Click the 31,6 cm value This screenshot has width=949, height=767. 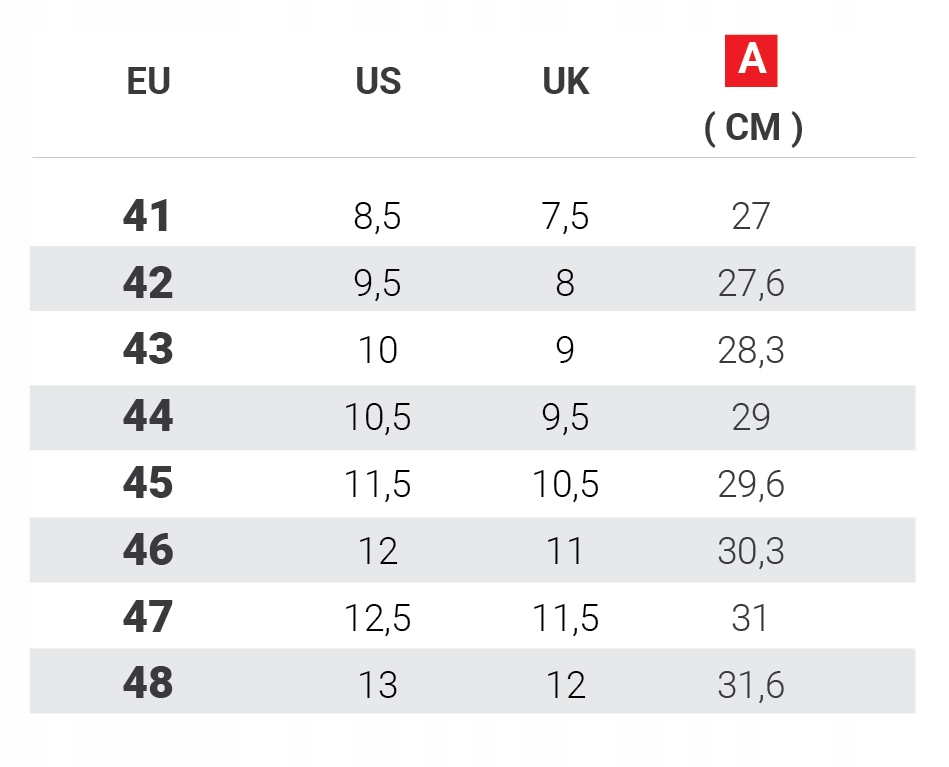point(751,685)
